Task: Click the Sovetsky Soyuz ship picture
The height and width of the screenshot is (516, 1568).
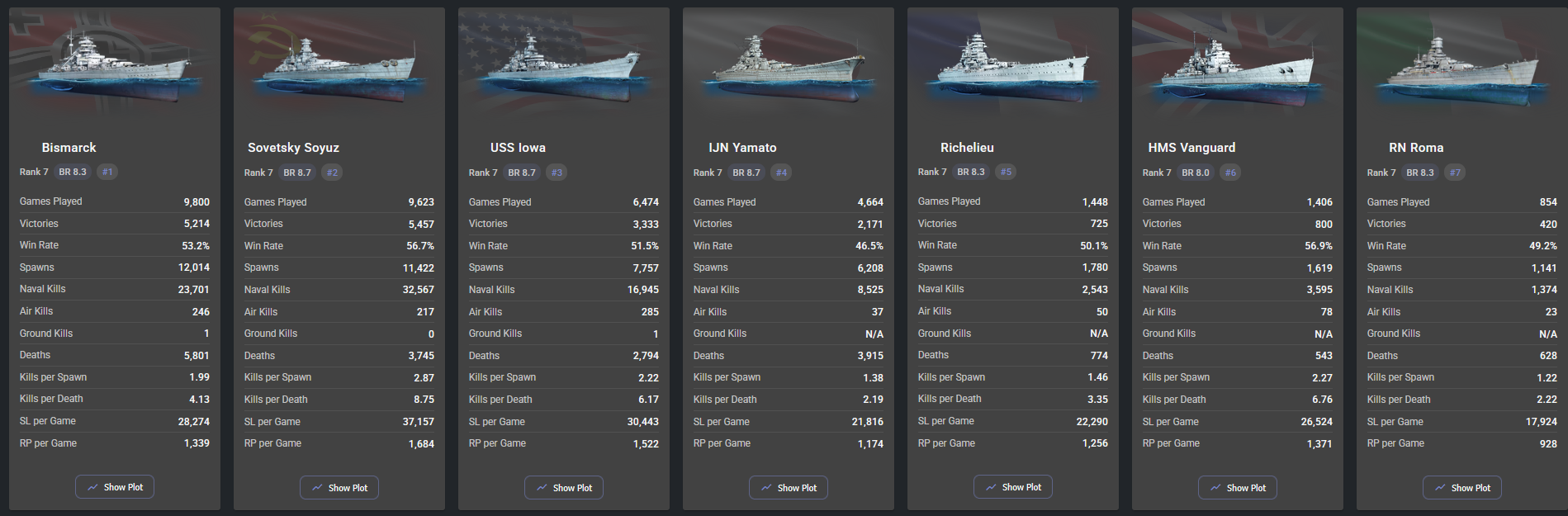Action: [339, 64]
